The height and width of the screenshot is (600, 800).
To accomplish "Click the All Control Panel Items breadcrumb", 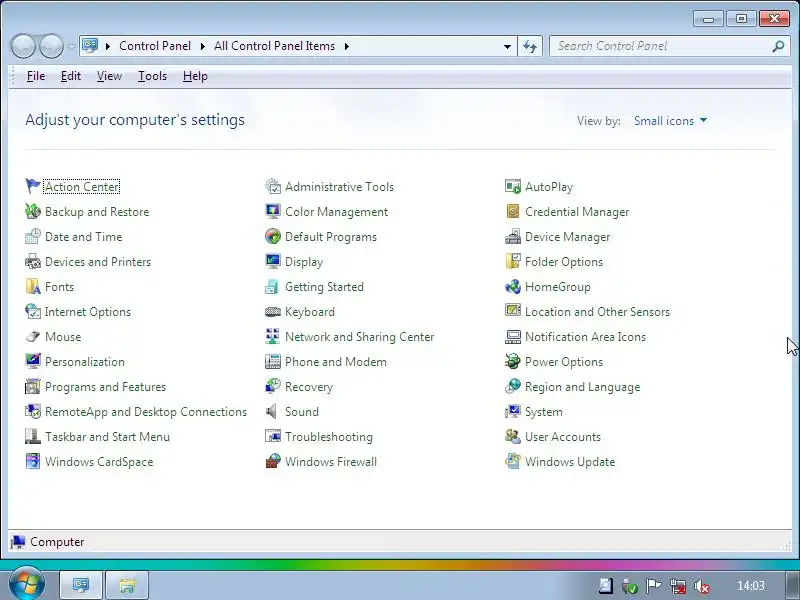I will tap(274, 46).
